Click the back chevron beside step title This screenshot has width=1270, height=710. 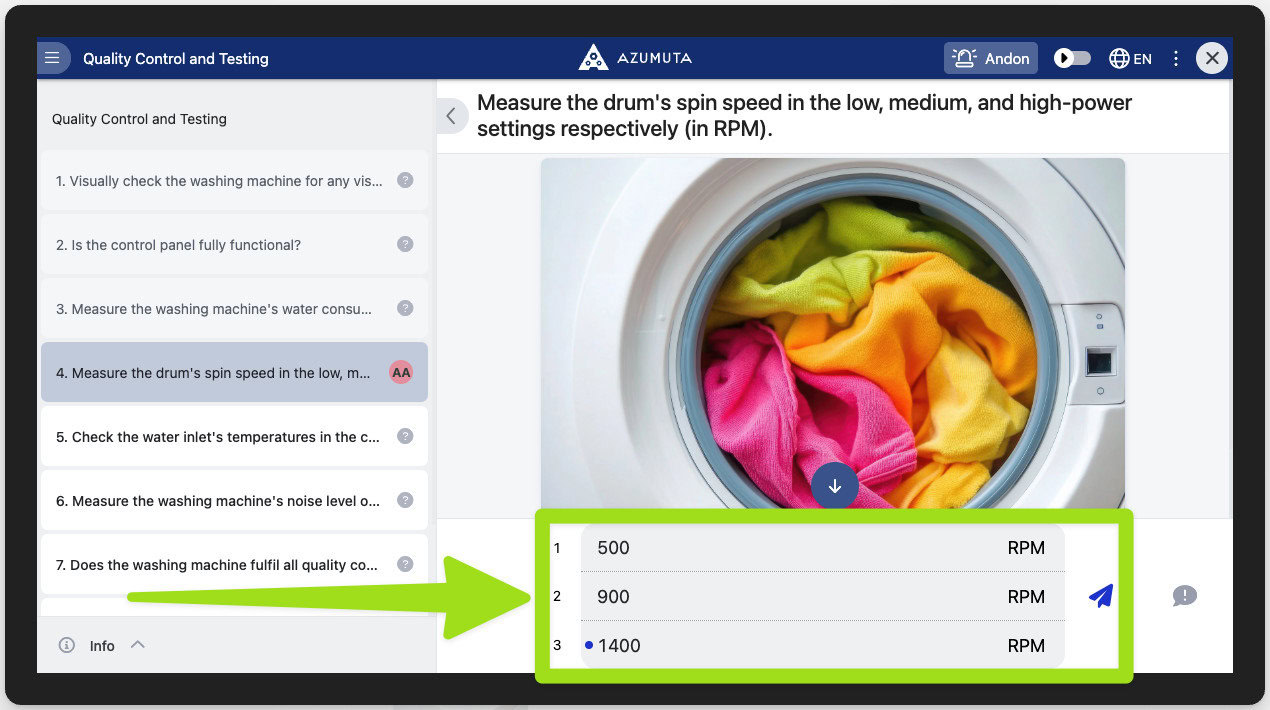pyautogui.click(x=451, y=115)
